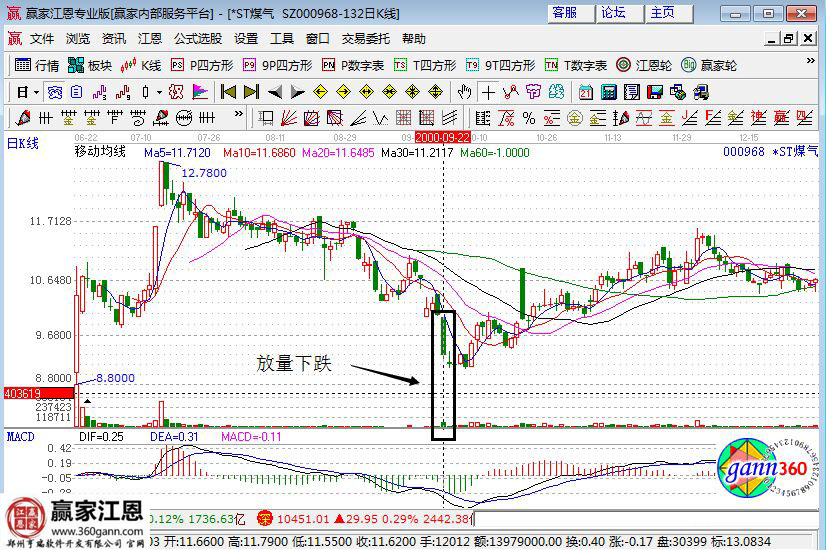Viewport: 826px width, 550px height.
Task: Jump to the first bar in chart
Action: click(x=227, y=92)
